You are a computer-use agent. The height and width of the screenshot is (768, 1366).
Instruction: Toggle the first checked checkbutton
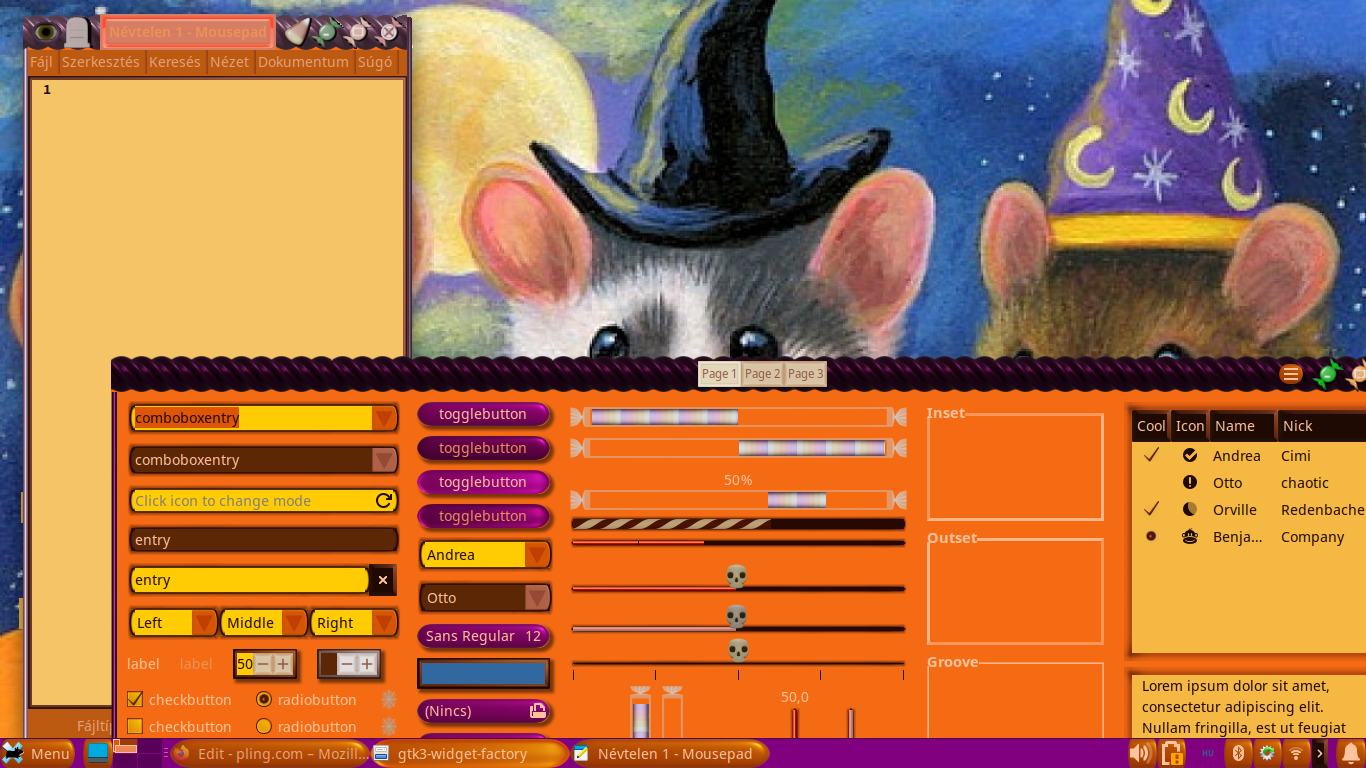tap(135, 699)
